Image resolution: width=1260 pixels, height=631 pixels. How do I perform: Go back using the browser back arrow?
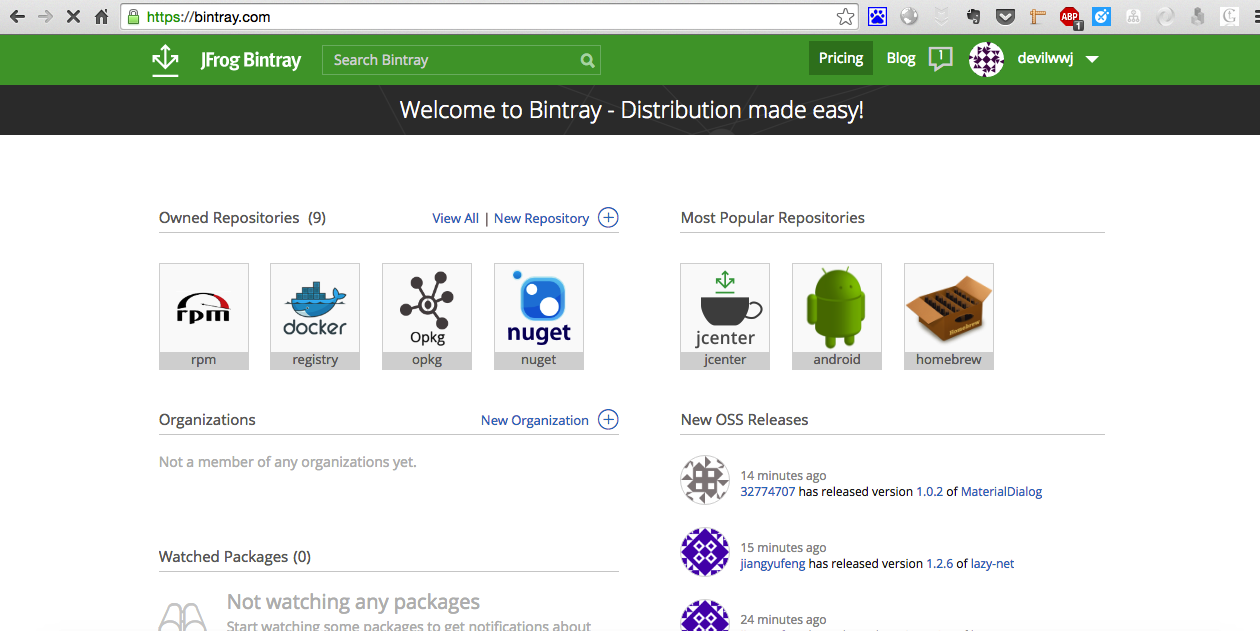pos(17,16)
